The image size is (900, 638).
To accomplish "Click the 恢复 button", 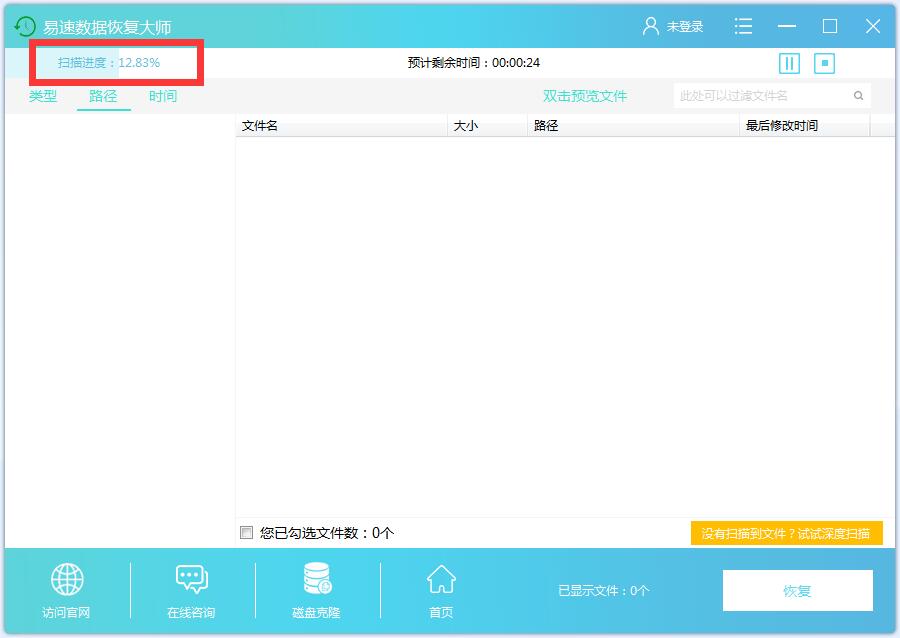I will click(x=797, y=591).
